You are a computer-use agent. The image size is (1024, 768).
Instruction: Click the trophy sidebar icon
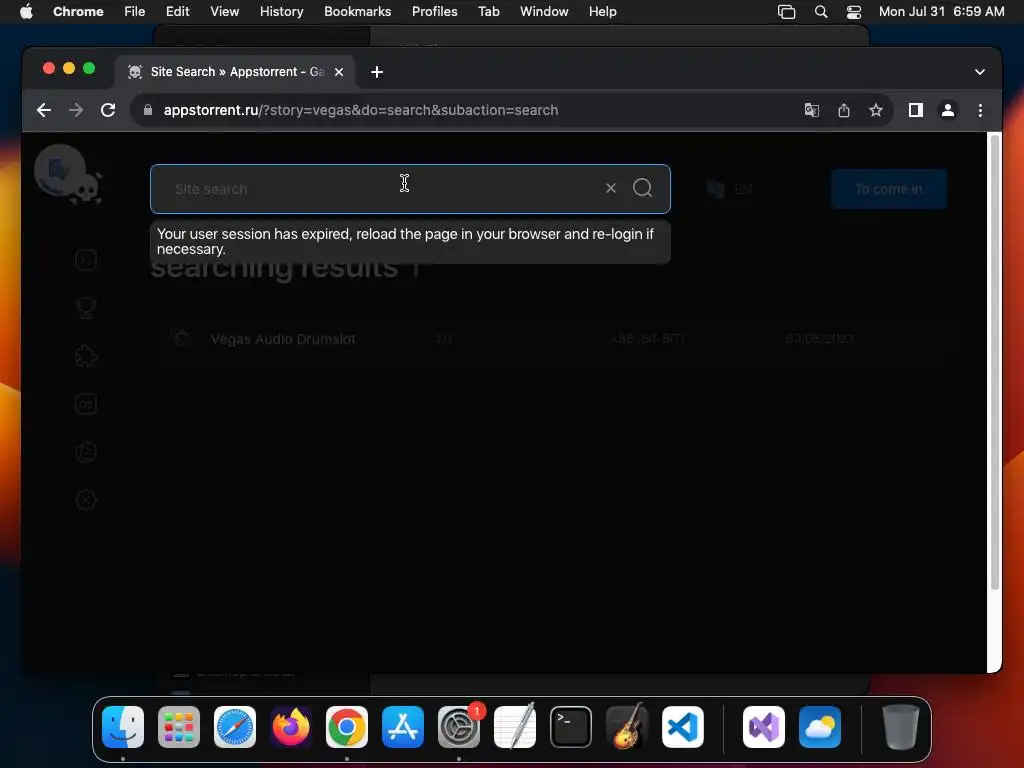pos(86,308)
